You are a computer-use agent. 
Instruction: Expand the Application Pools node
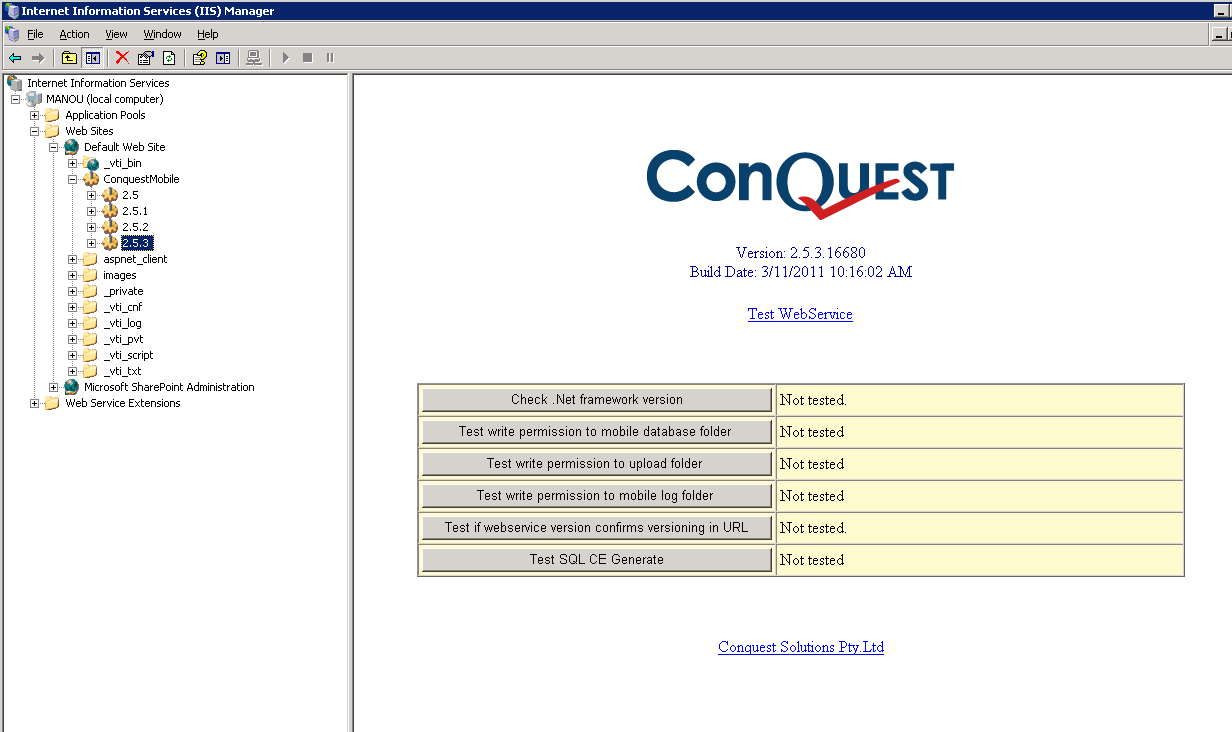pos(35,115)
